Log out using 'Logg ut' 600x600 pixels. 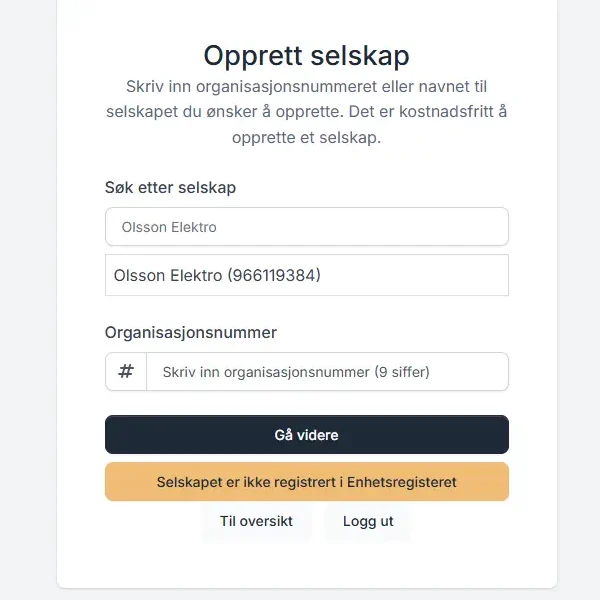tap(368, 521)
